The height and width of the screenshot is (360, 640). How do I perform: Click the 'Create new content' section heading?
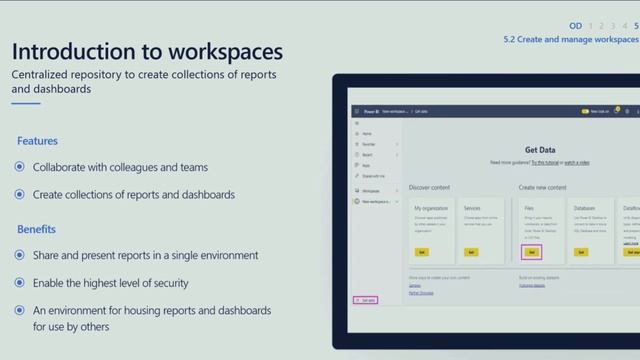pyautogui.click(x=542, y=187)
